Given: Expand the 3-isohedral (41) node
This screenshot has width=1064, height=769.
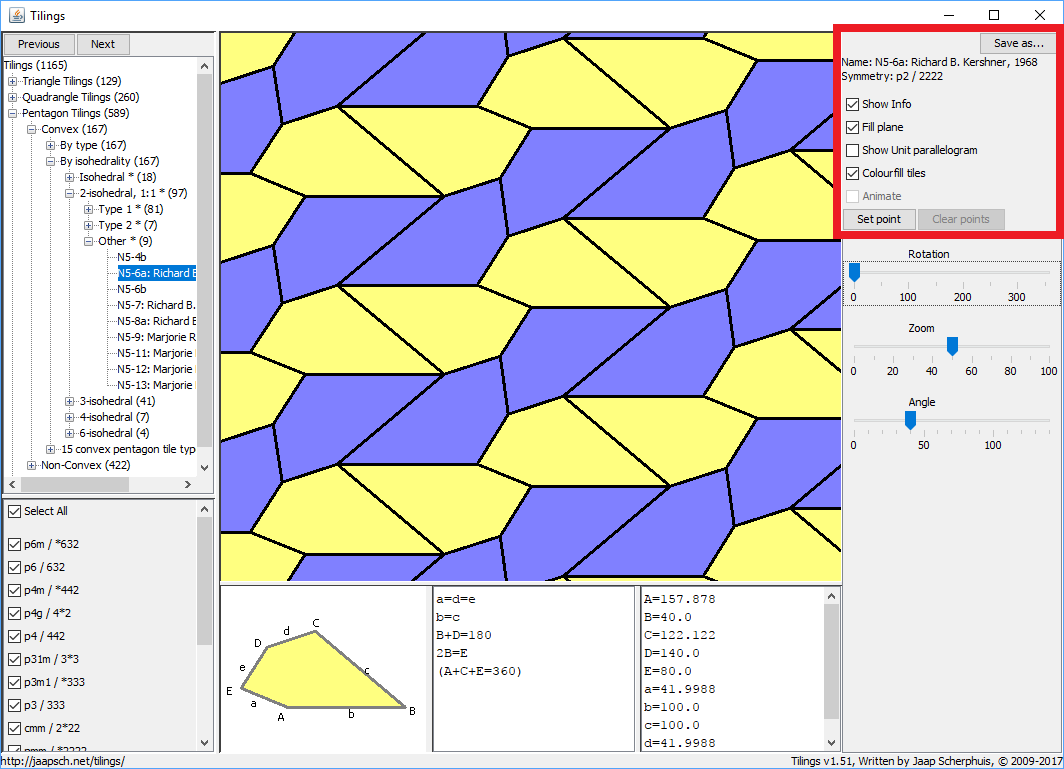Looking at the screenshot, I should (69, 402).
